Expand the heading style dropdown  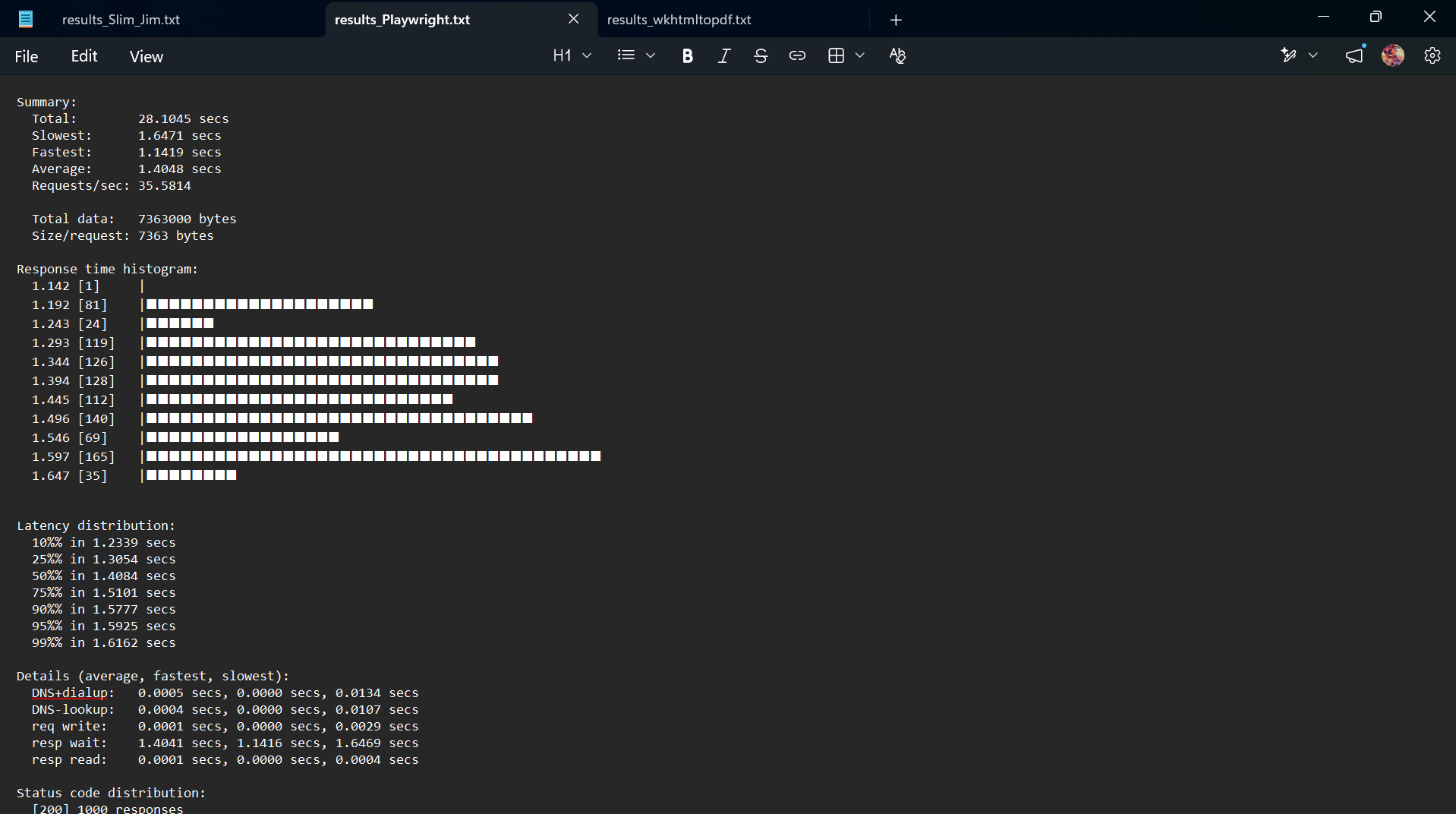coord(587,55)
